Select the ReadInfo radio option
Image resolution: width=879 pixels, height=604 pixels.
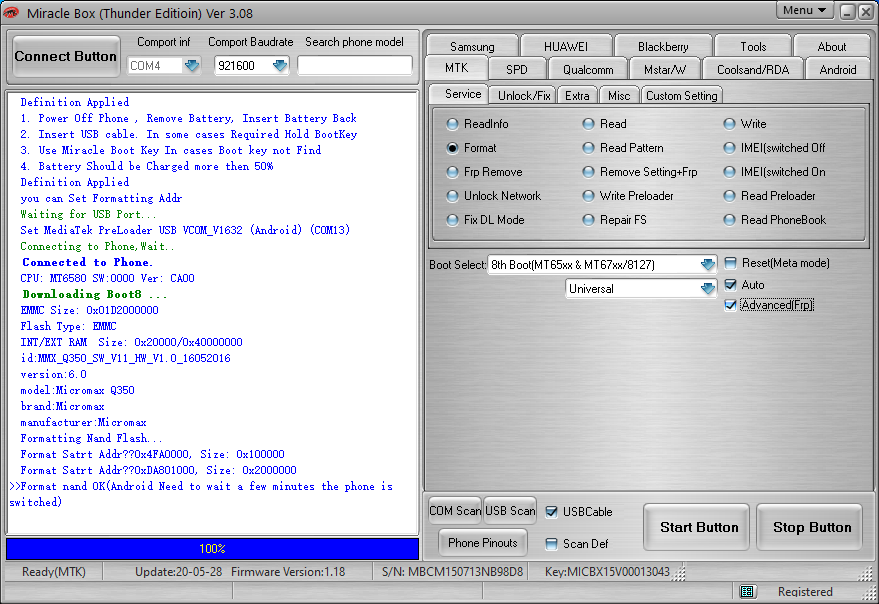[477, 124]
